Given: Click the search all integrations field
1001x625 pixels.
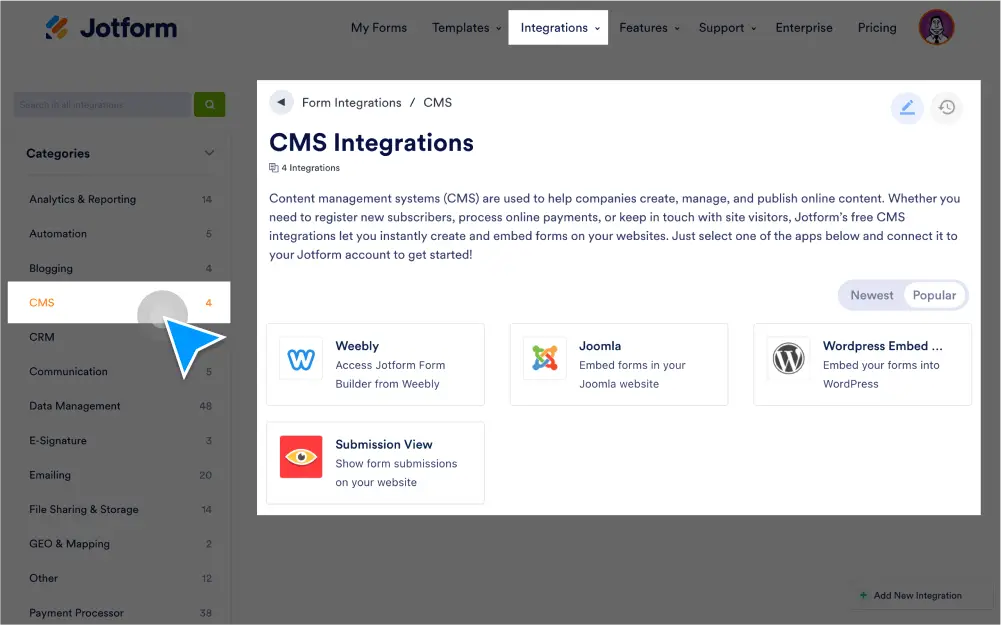Looking at the screenshot, I should point(100,104).
